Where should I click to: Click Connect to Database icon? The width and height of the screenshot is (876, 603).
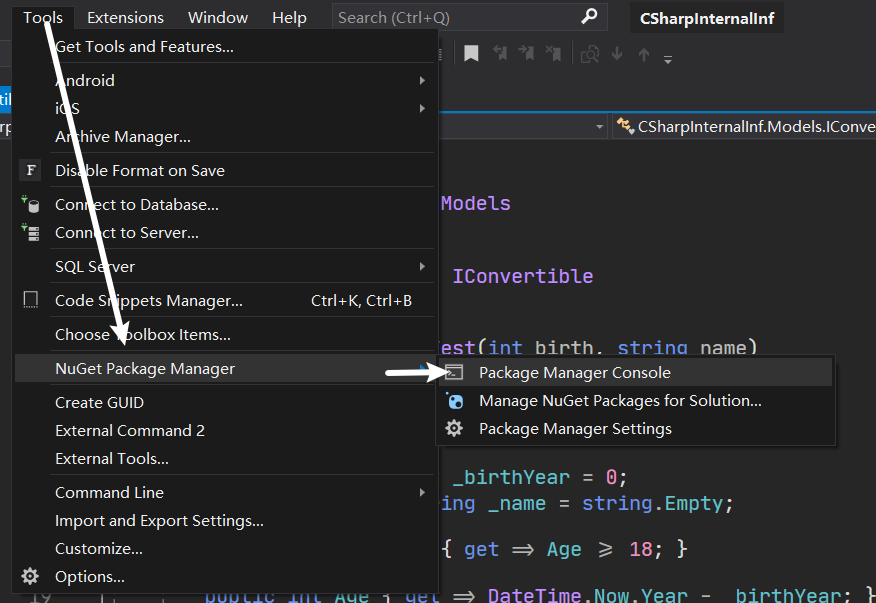click(x=31, y=205)
